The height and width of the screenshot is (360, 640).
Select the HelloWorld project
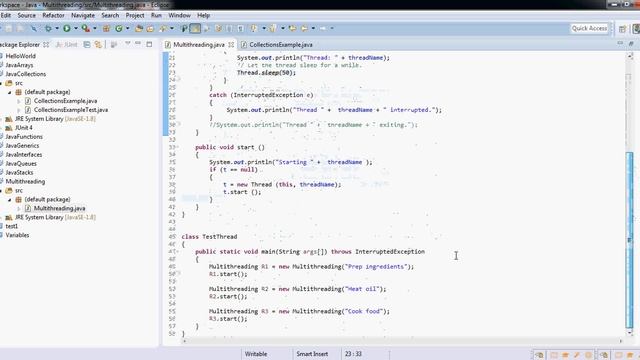tap(20, 56)
